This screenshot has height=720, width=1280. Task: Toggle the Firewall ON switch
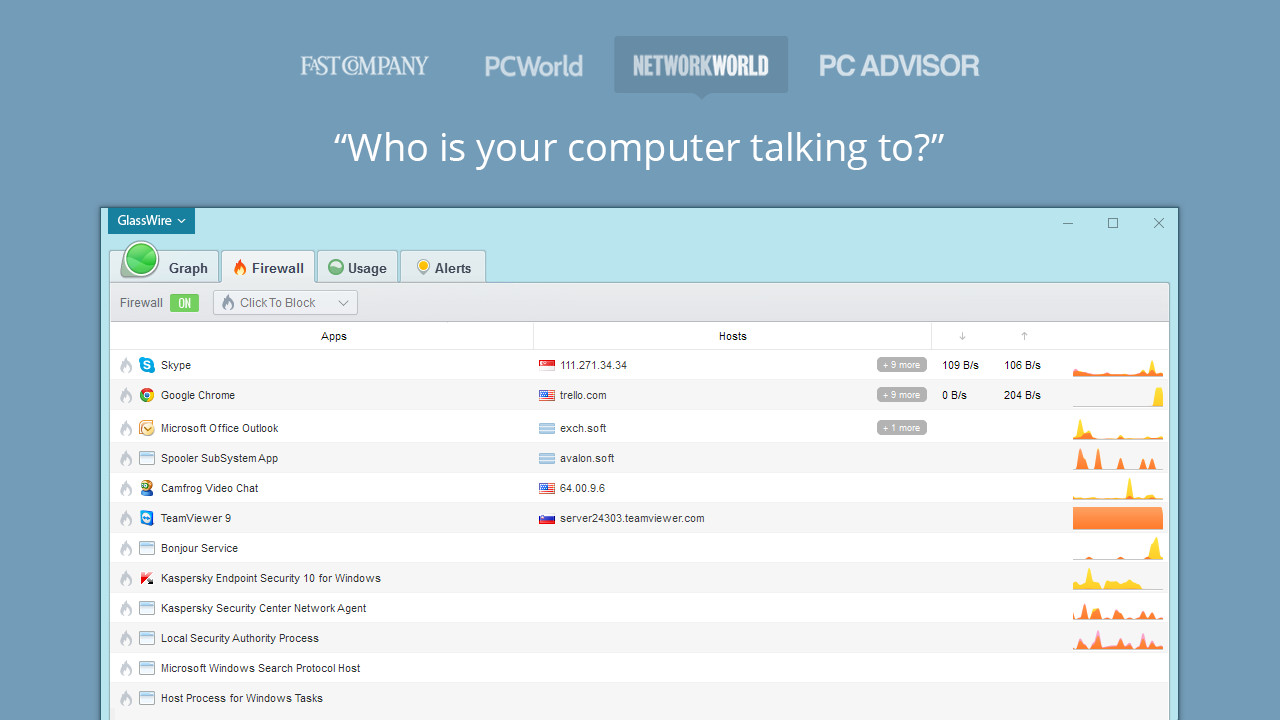pos(184,302)
